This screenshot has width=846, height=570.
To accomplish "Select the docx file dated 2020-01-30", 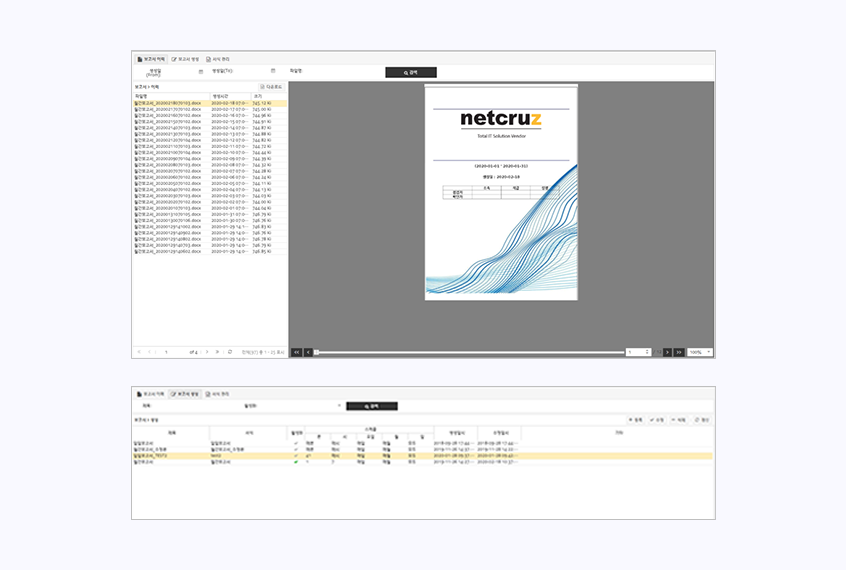I will [x=210, y=220].
